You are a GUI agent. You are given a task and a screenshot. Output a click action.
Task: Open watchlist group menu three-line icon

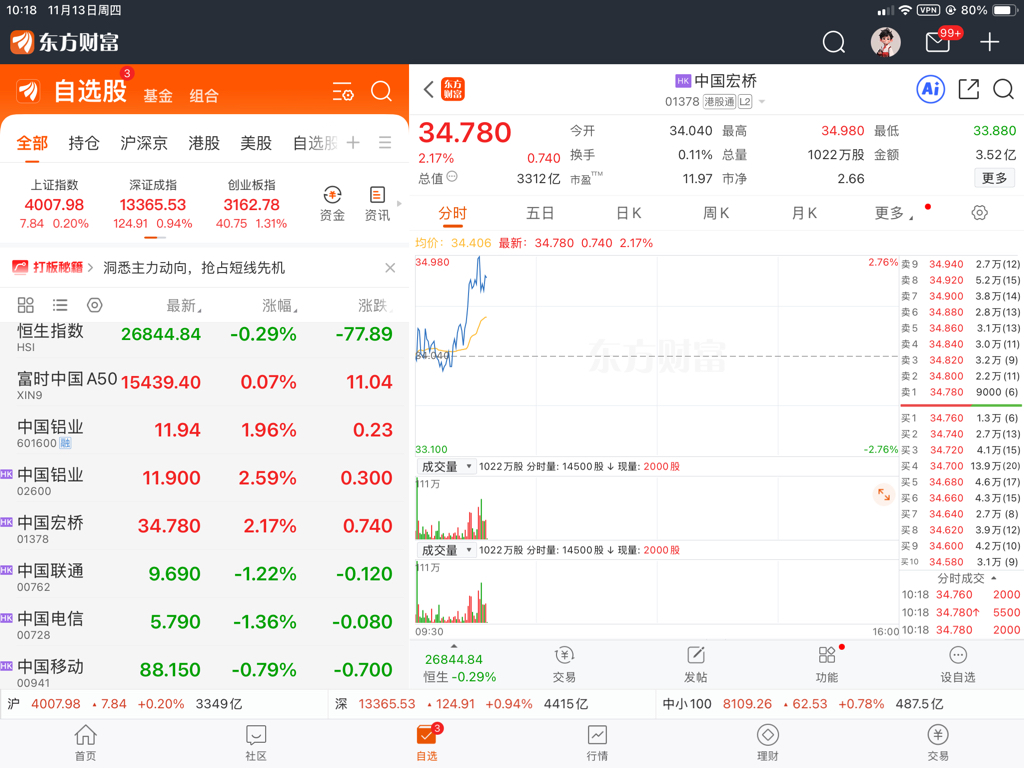(385, 142)
